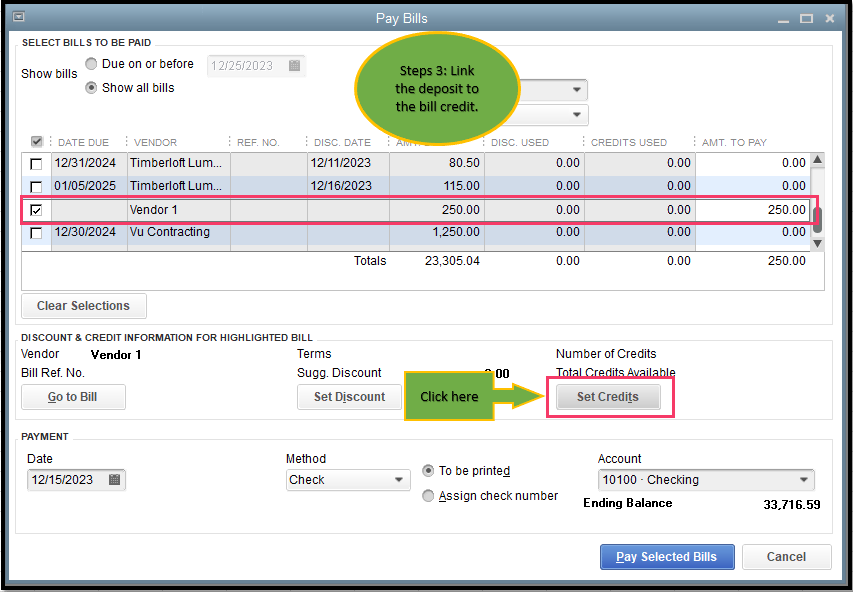
Task: Click the 12/16/2023 discount date cell
Action: pyautogui.click(x=348, y=186)
